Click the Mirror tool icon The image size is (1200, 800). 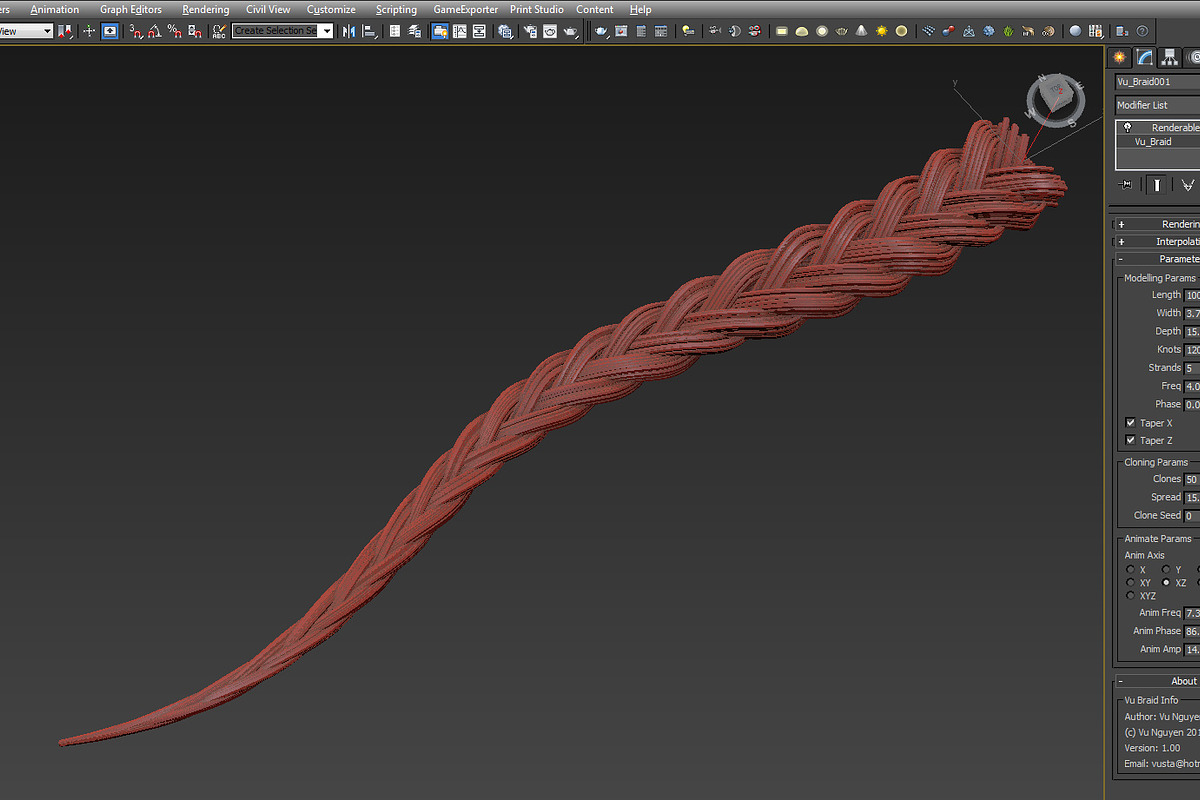tap(349, 31)
